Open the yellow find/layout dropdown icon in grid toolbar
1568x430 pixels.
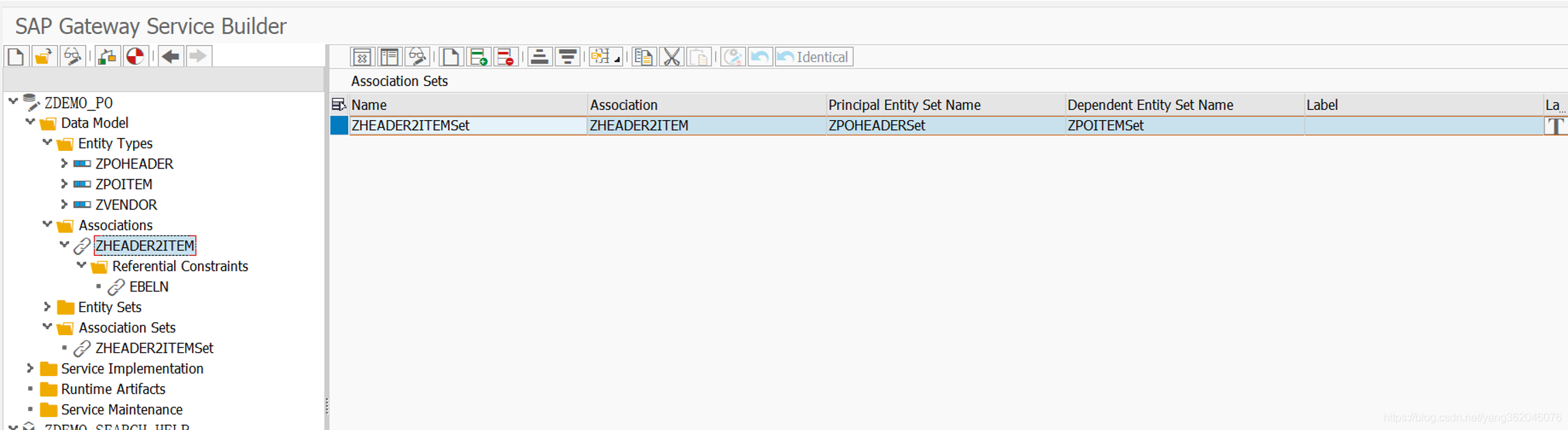[x=605, y=57]
